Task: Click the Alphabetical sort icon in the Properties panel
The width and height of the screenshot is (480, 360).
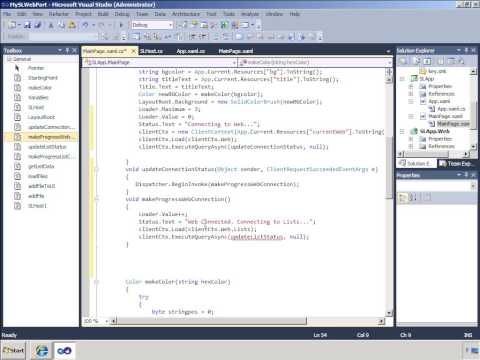Action: click(x=413, y=198)
